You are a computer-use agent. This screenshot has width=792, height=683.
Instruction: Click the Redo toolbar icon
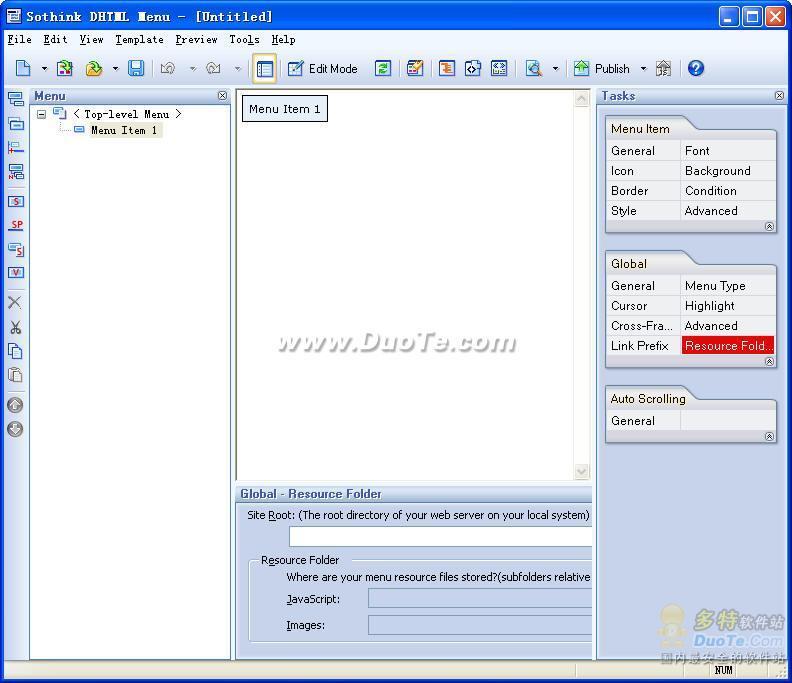(214, 68)
